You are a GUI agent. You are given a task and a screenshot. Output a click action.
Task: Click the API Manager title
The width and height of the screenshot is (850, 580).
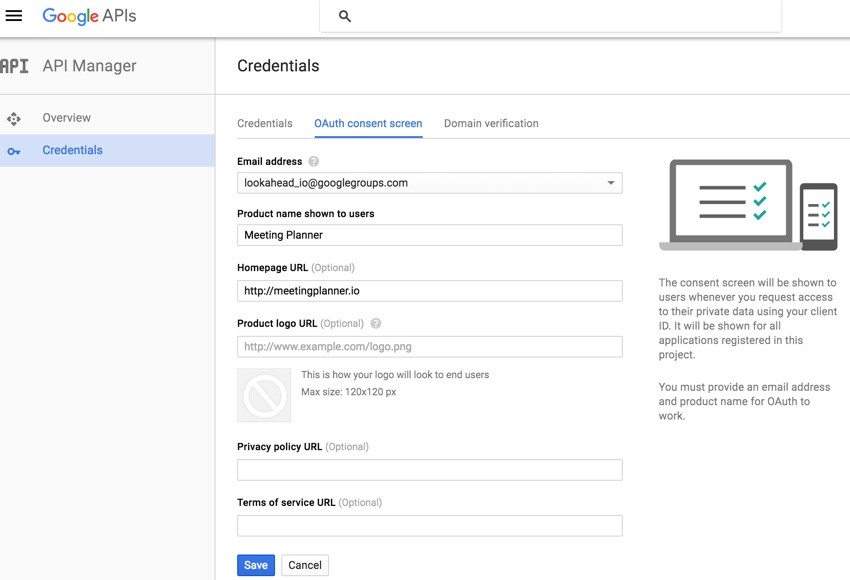pyautogui.click(x=89, y=66)
